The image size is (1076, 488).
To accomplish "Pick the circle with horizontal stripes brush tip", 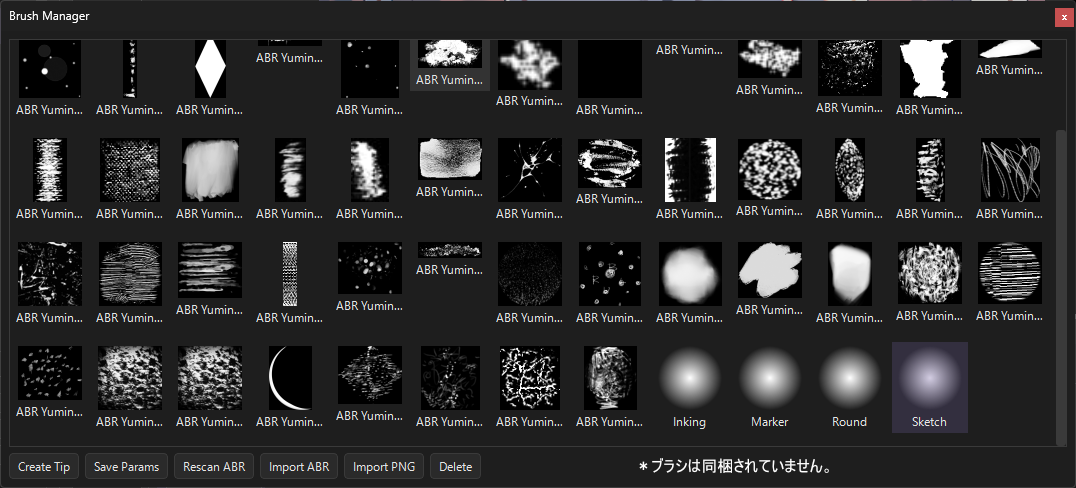I will pyautogui.click(x=1009, y=273).
